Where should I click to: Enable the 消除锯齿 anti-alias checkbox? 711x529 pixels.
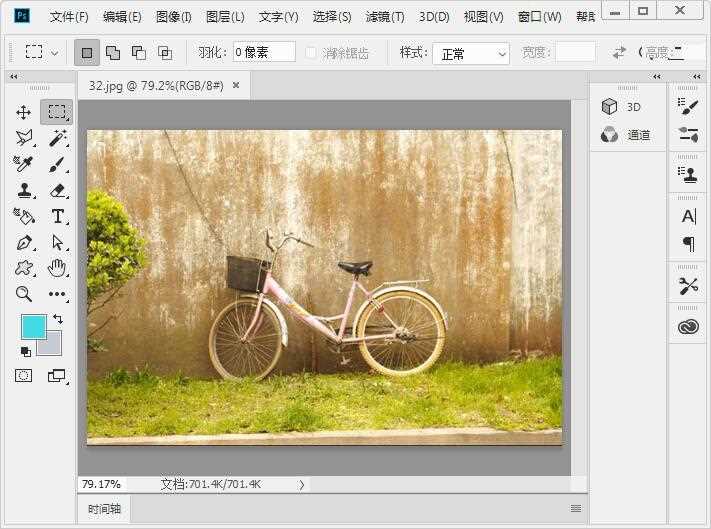pos(311,52)
